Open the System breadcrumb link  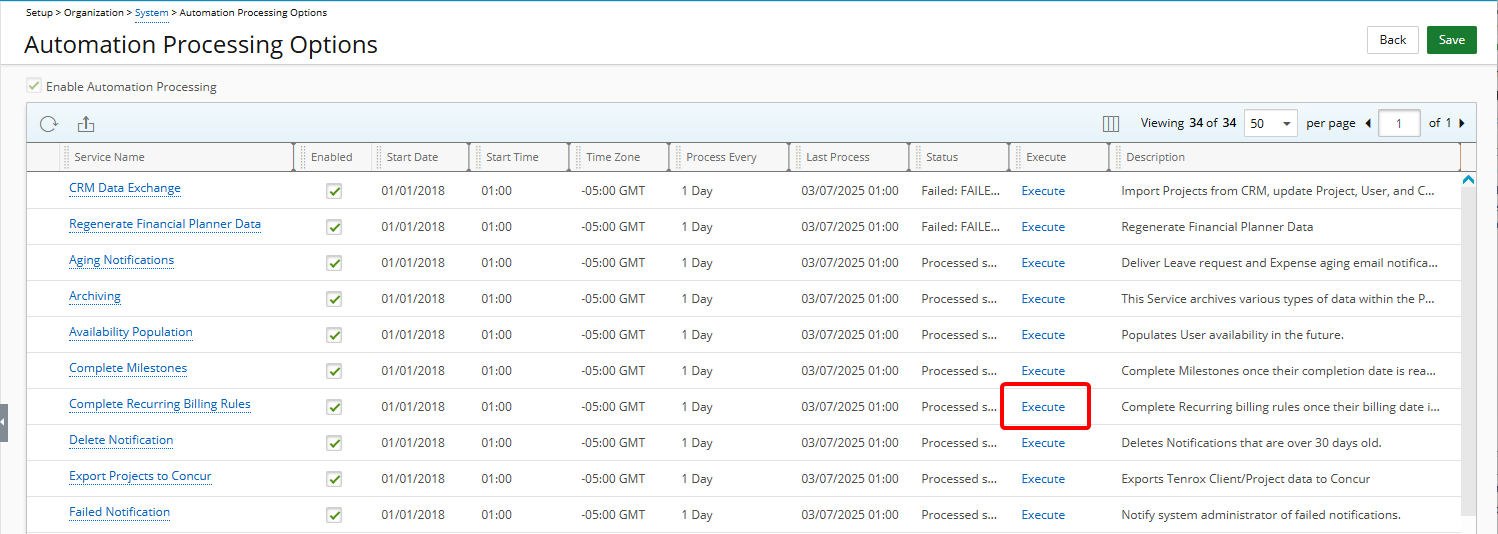click(152, 13)
